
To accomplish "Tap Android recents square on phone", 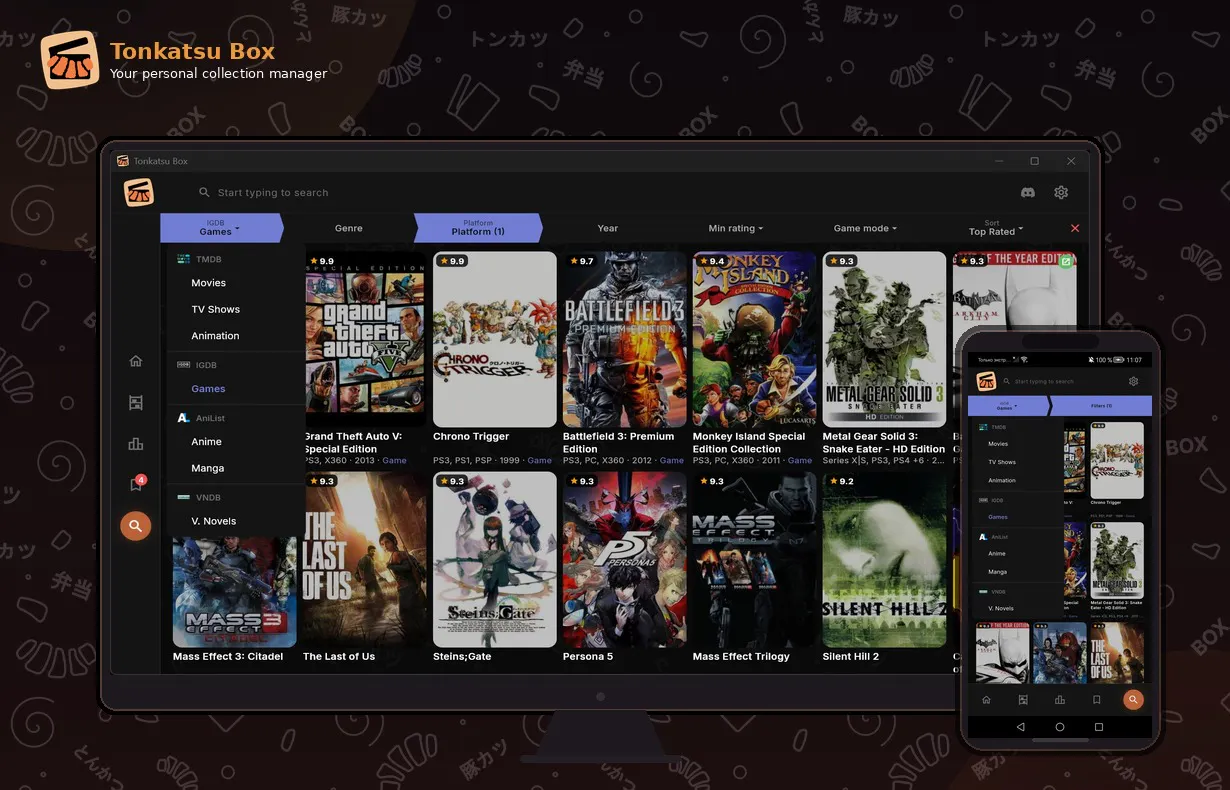I will [x=1099, y=727].
